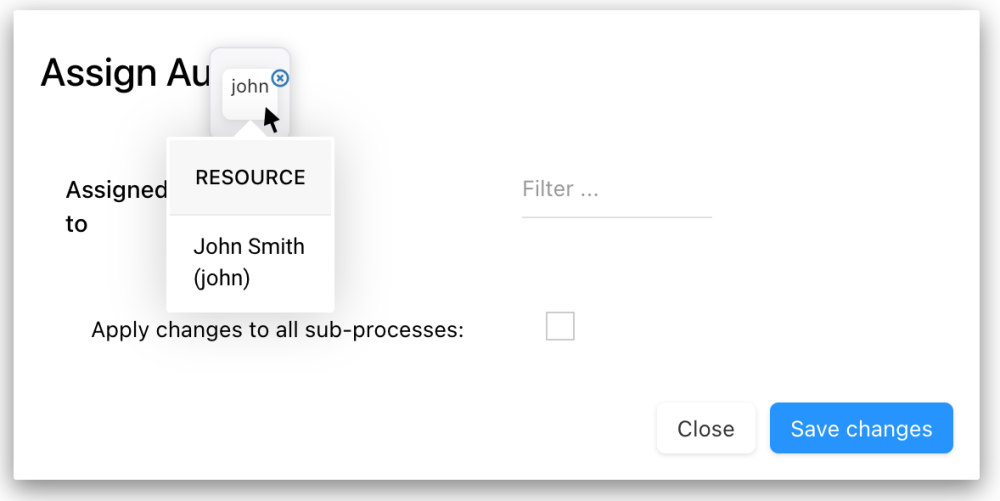Sort by the RESOURCE header cell
This screenshot has width=1000, height=501.
pyautogui.click(x=250, y=178)
